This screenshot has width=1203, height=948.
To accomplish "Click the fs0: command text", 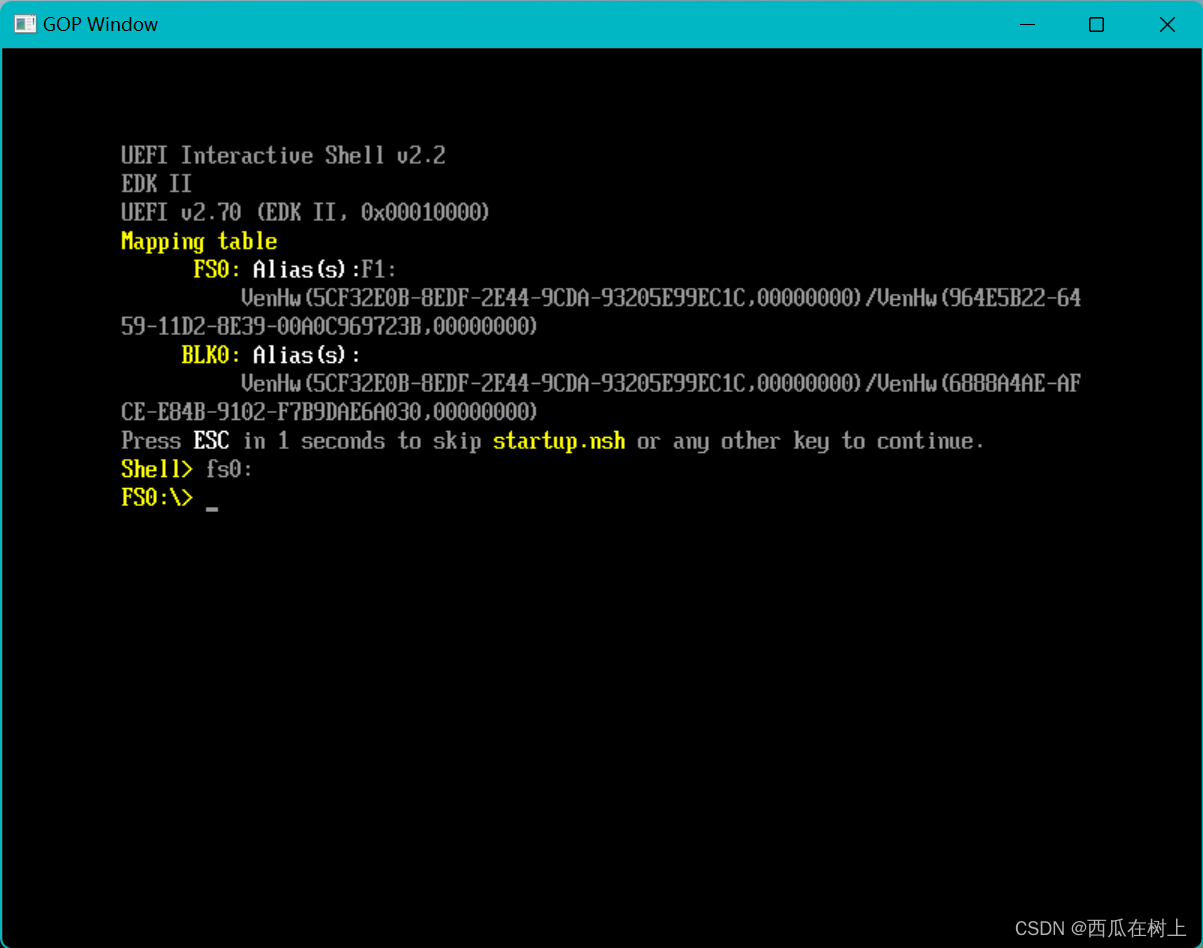I will click(x=228, y=469).
